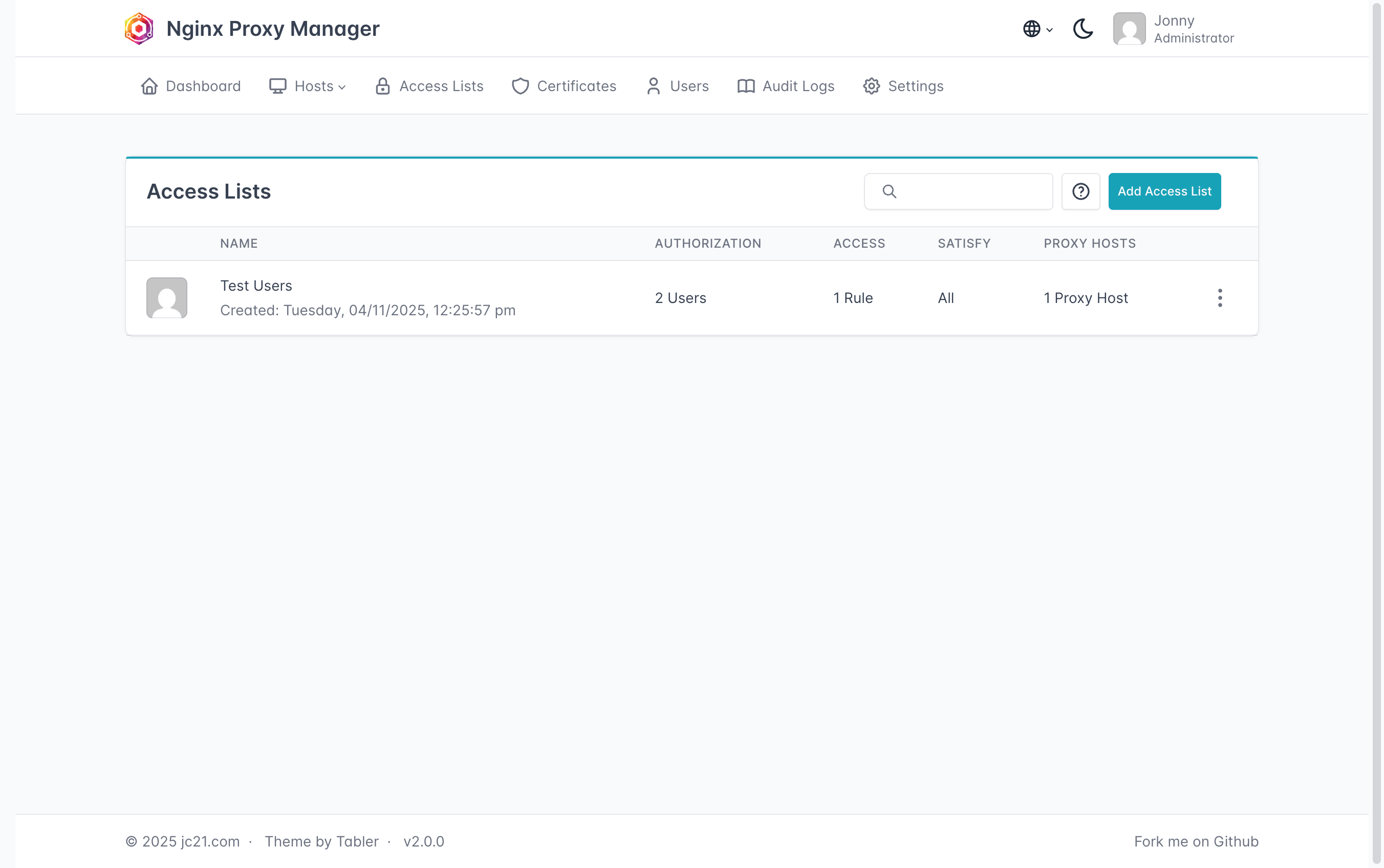Open the Dashboard home icon tab
This screenshot has height=868, width=1384.
(x=150, y=86)
